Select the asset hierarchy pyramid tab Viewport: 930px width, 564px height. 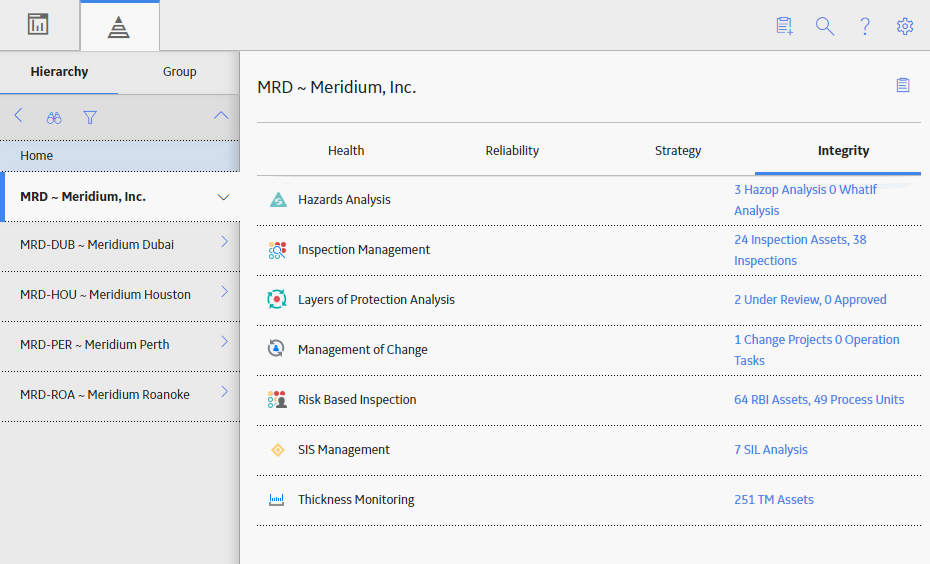click(x=119, y=27)
